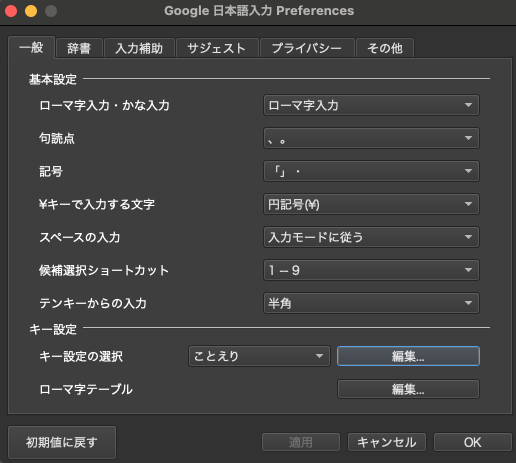Click 編集... button for キー設定の選択
Image resolution: width=516 pixels, height=463 pixels.
(408, 356)
